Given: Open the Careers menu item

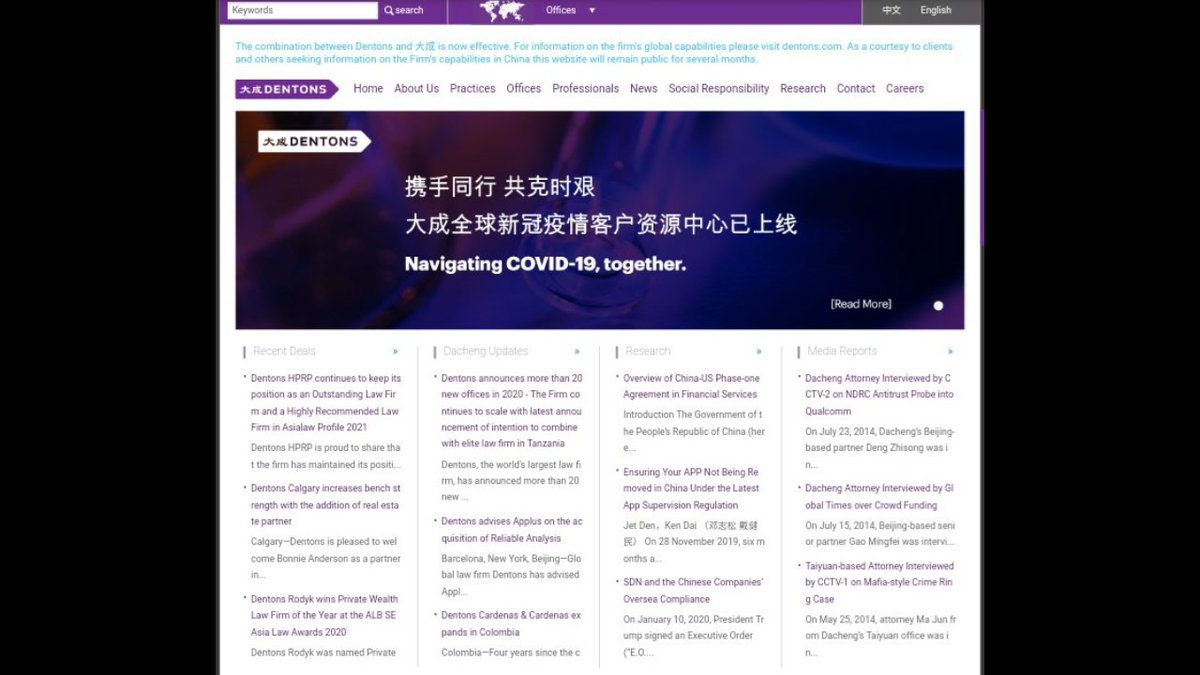Looking at the screenshot, I should tap(905, 89).
